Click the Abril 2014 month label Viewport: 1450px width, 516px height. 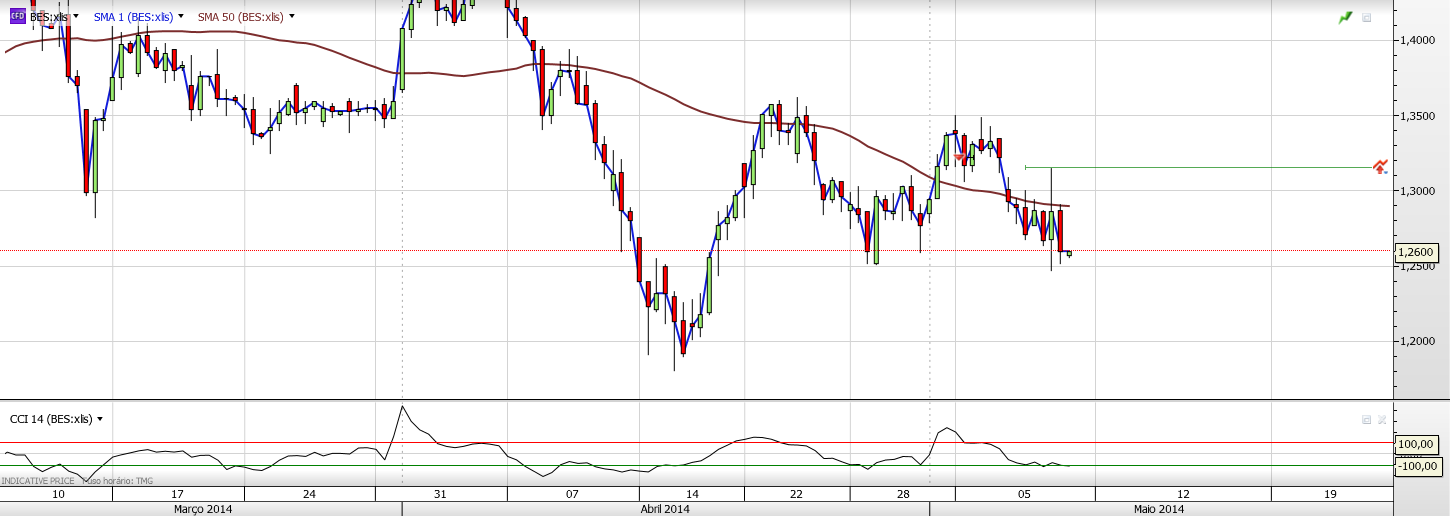pos(665,509)
